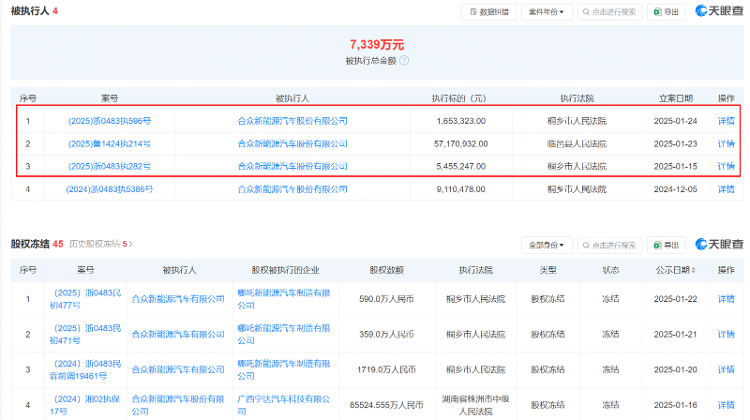The width and height of the screenshot is (750, 420).
Task: Open 广西宁达汽车科技有限公司 link
Action: click(284, 405)
